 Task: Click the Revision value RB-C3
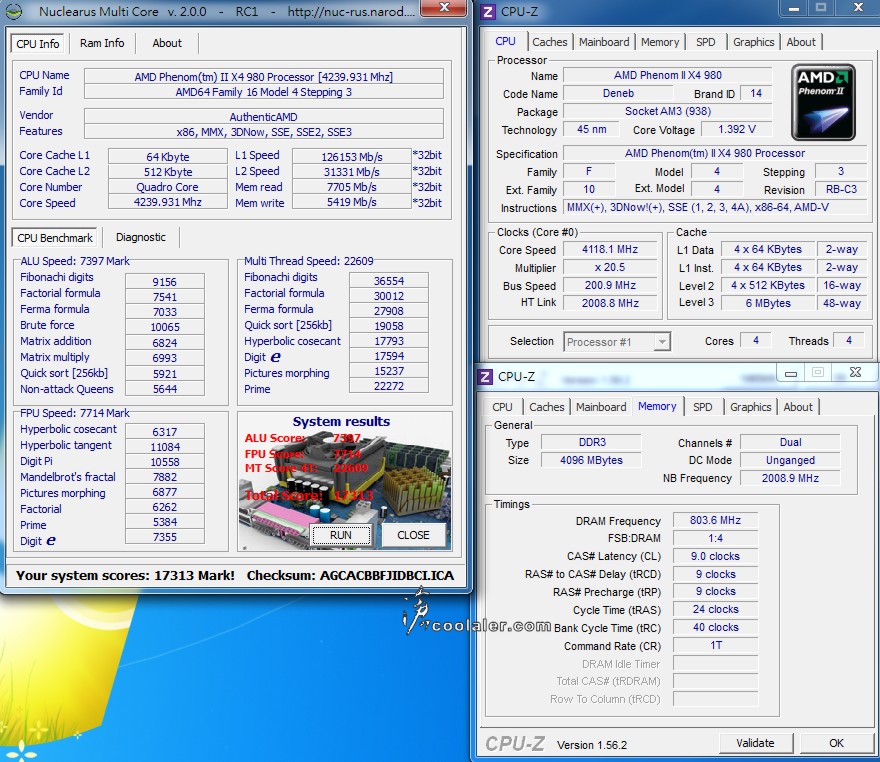841,189
